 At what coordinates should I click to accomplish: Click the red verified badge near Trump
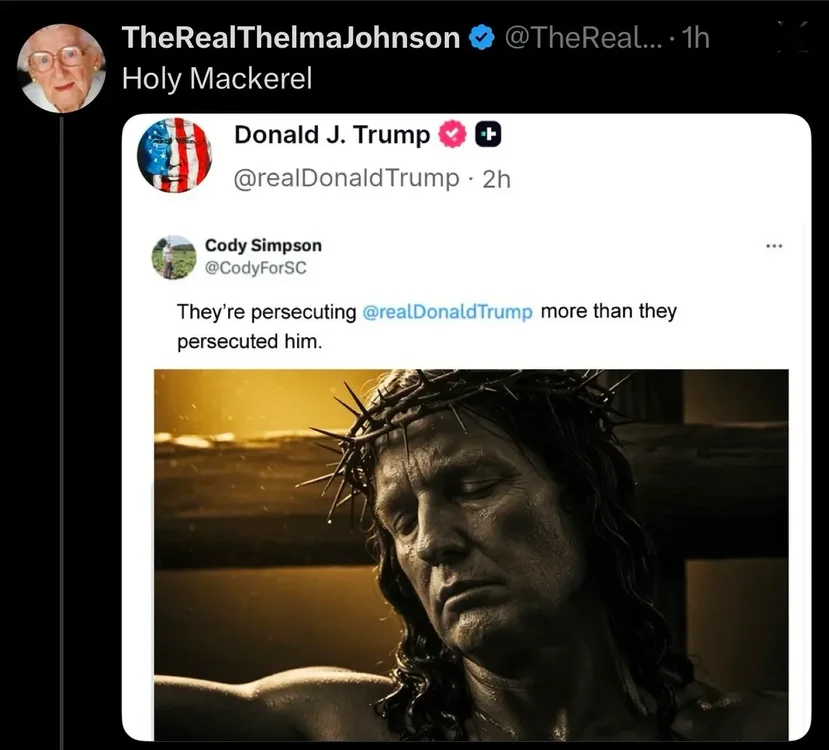pos(453,134)
